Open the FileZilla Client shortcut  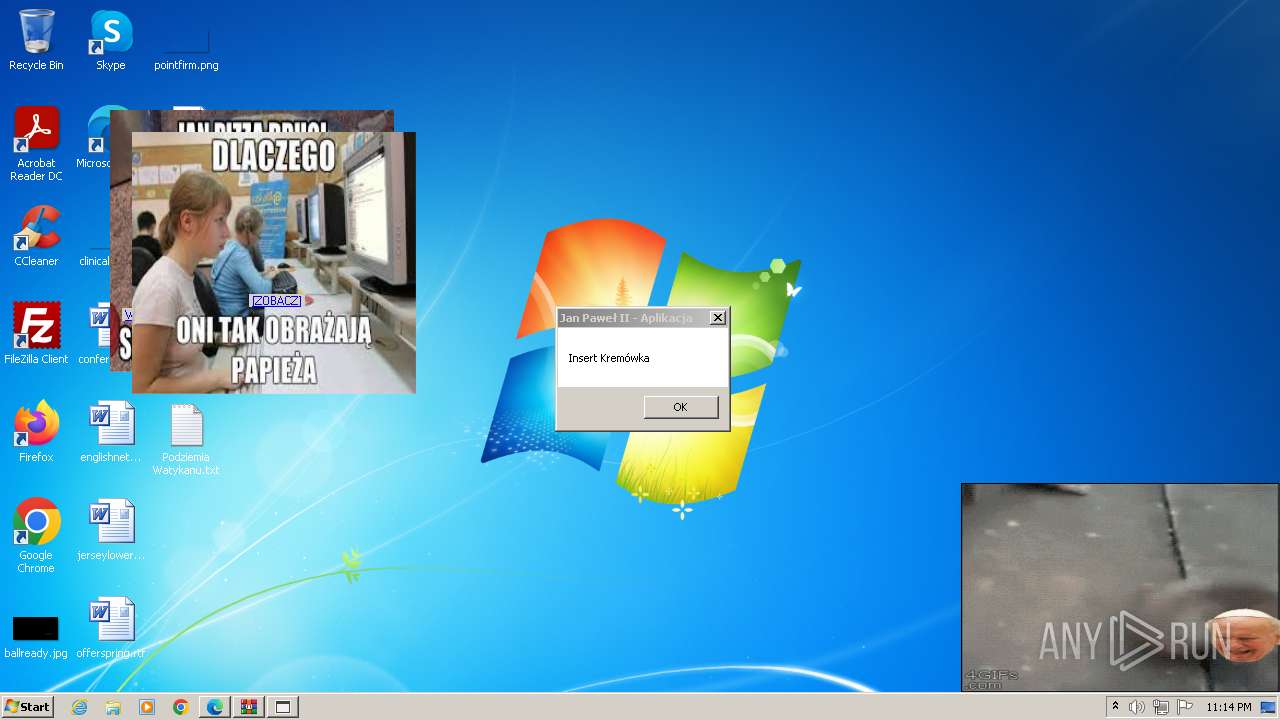(x=36, y=334)
